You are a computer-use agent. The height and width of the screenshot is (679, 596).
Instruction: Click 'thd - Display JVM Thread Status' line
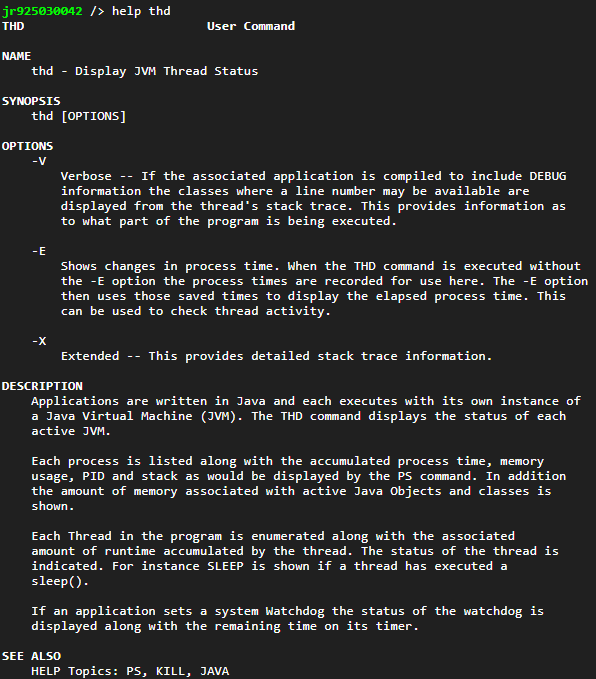click(145, 71)
